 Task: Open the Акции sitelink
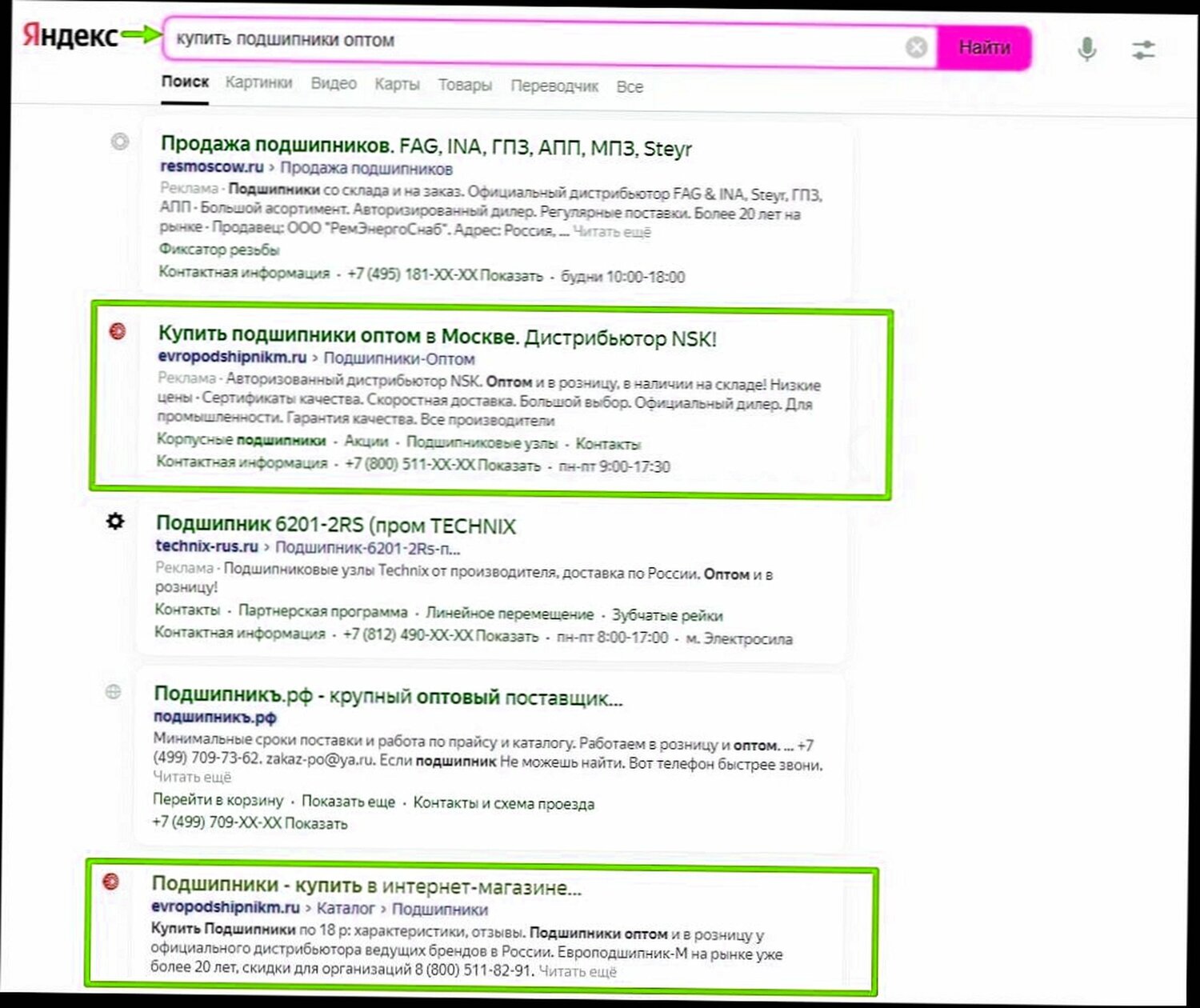click(x=366, y=442)
